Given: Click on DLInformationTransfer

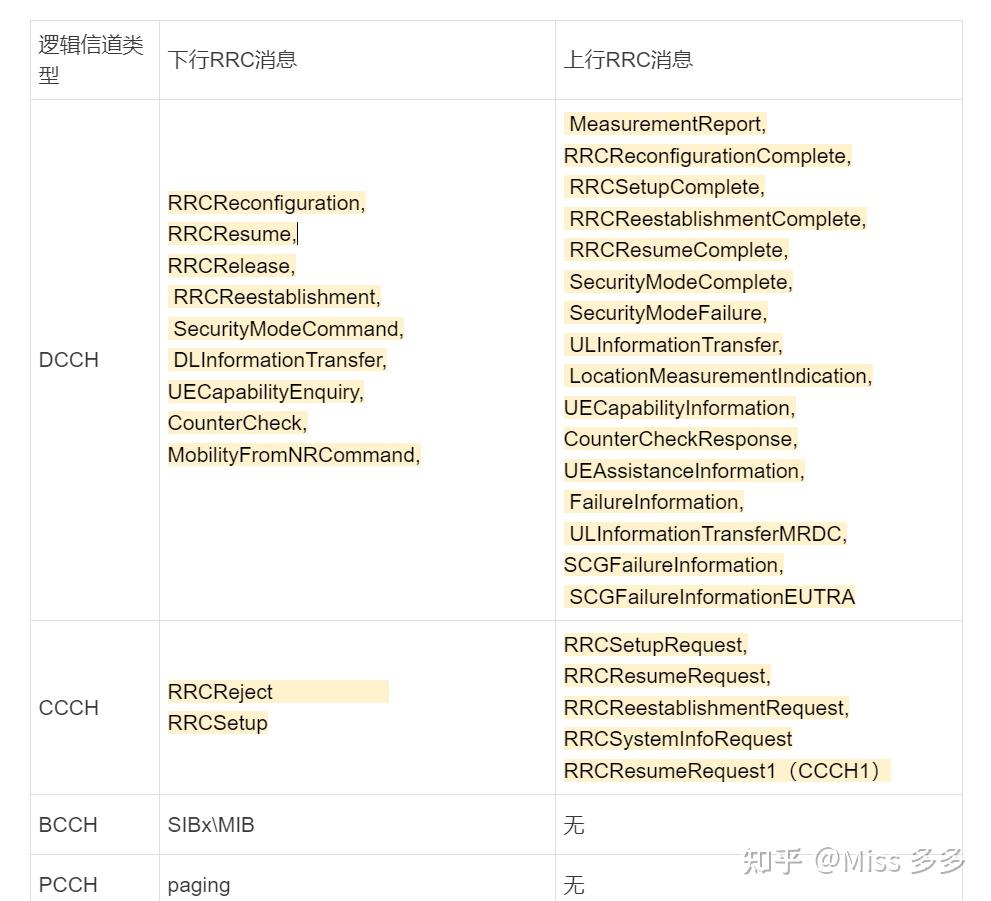Looking at the screenshot, I should (x=279, y=360).
